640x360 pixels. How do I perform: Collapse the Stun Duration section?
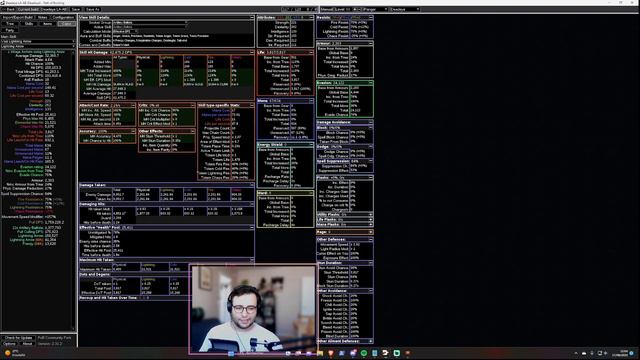point(371,263)
